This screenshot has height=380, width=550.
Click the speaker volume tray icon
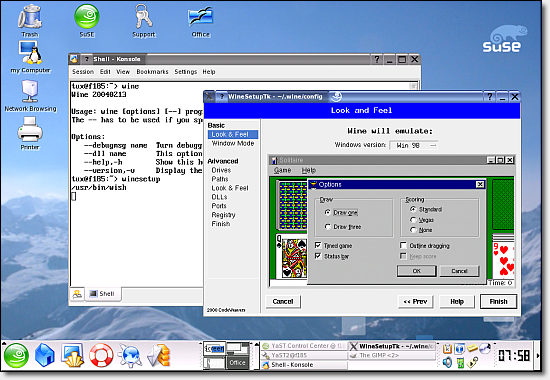(447, 362)
